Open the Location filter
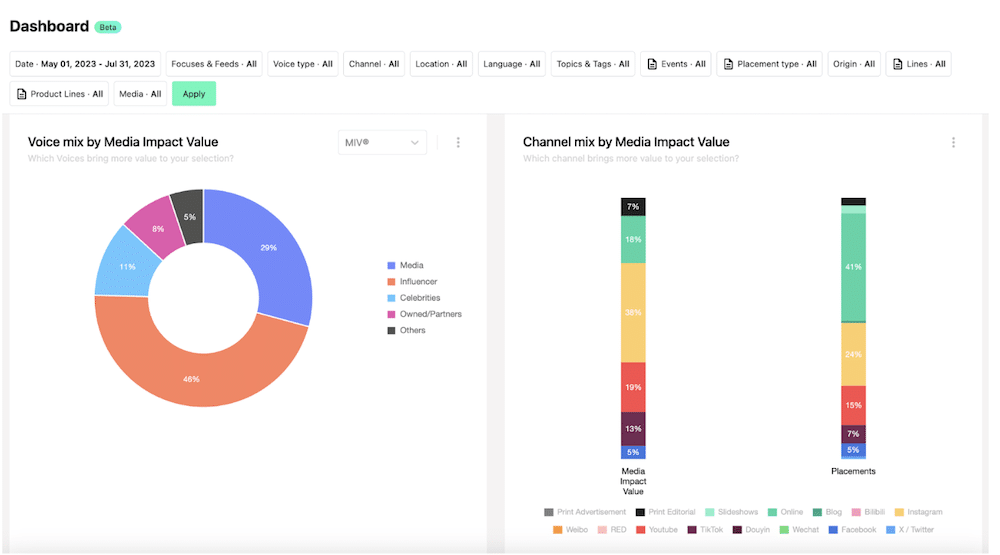 click(441, 64)
